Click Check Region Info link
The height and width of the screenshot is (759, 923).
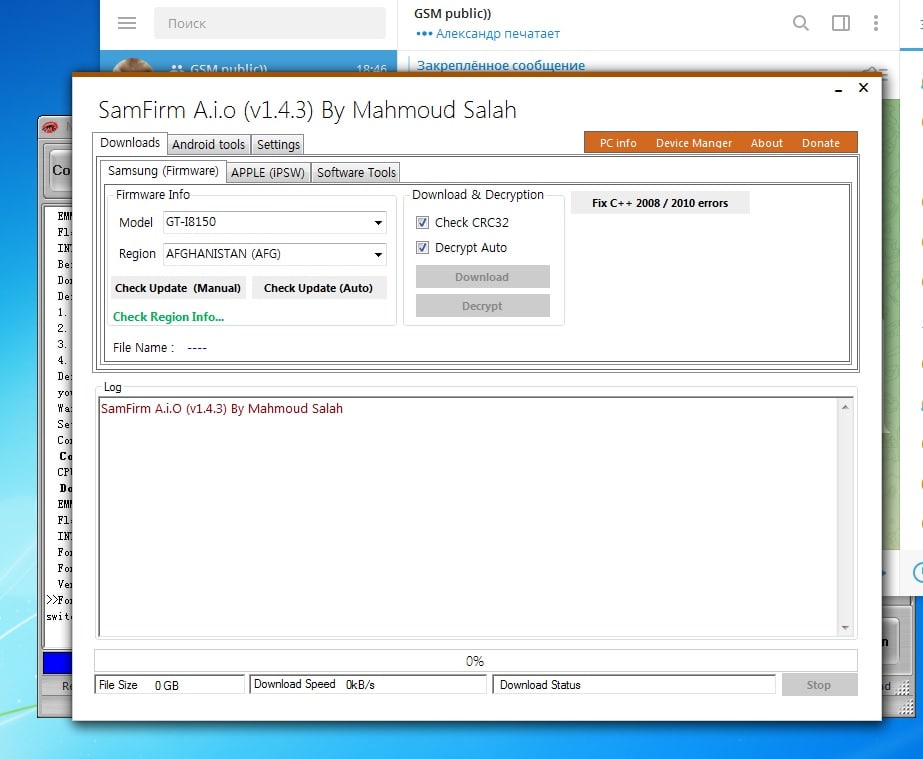pos(168,317)
